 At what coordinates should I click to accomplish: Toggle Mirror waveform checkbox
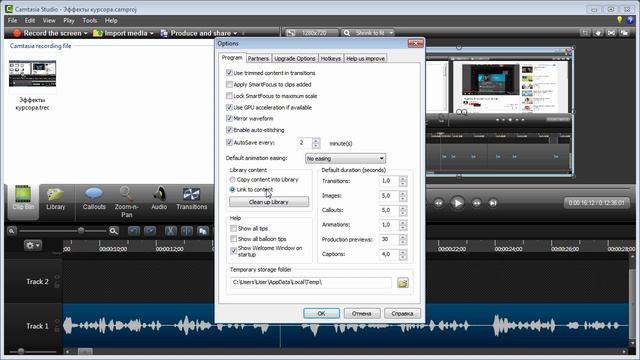229,118
